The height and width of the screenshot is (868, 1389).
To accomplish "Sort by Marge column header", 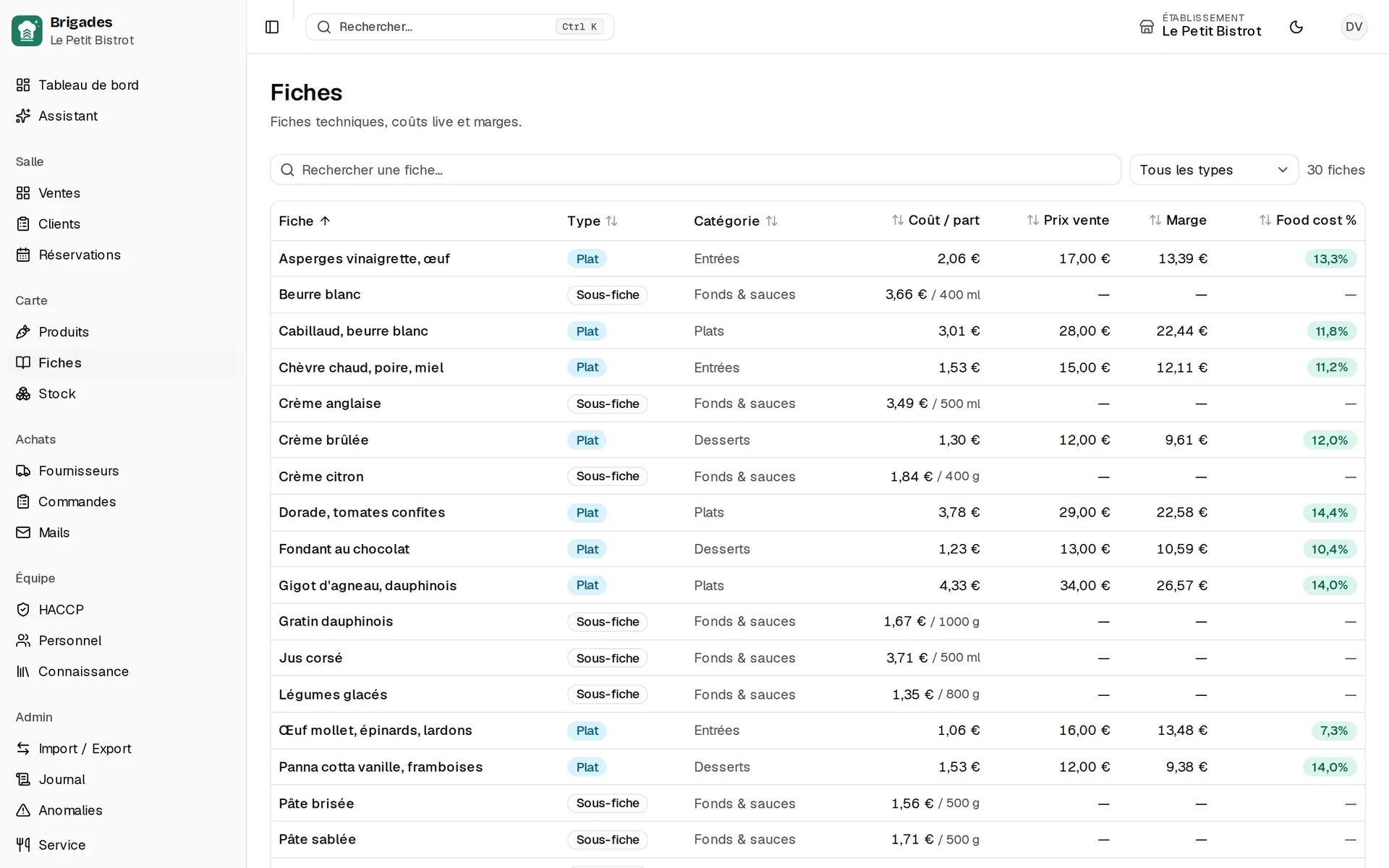I will tap(1178, 220).
